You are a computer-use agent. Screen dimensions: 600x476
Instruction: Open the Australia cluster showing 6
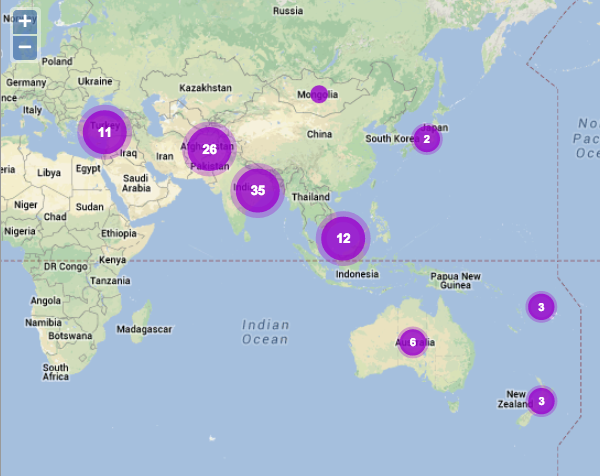pyautogui.click(x=412, y=342)
